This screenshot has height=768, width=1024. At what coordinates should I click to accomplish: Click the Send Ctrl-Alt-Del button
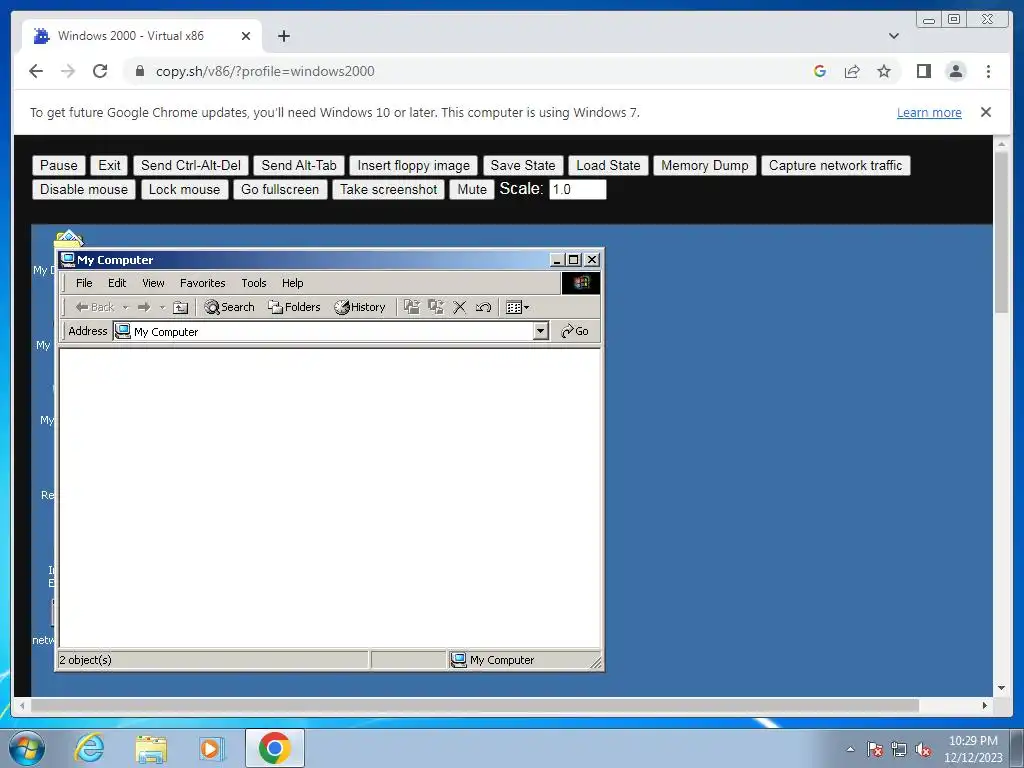coord(191,165)
